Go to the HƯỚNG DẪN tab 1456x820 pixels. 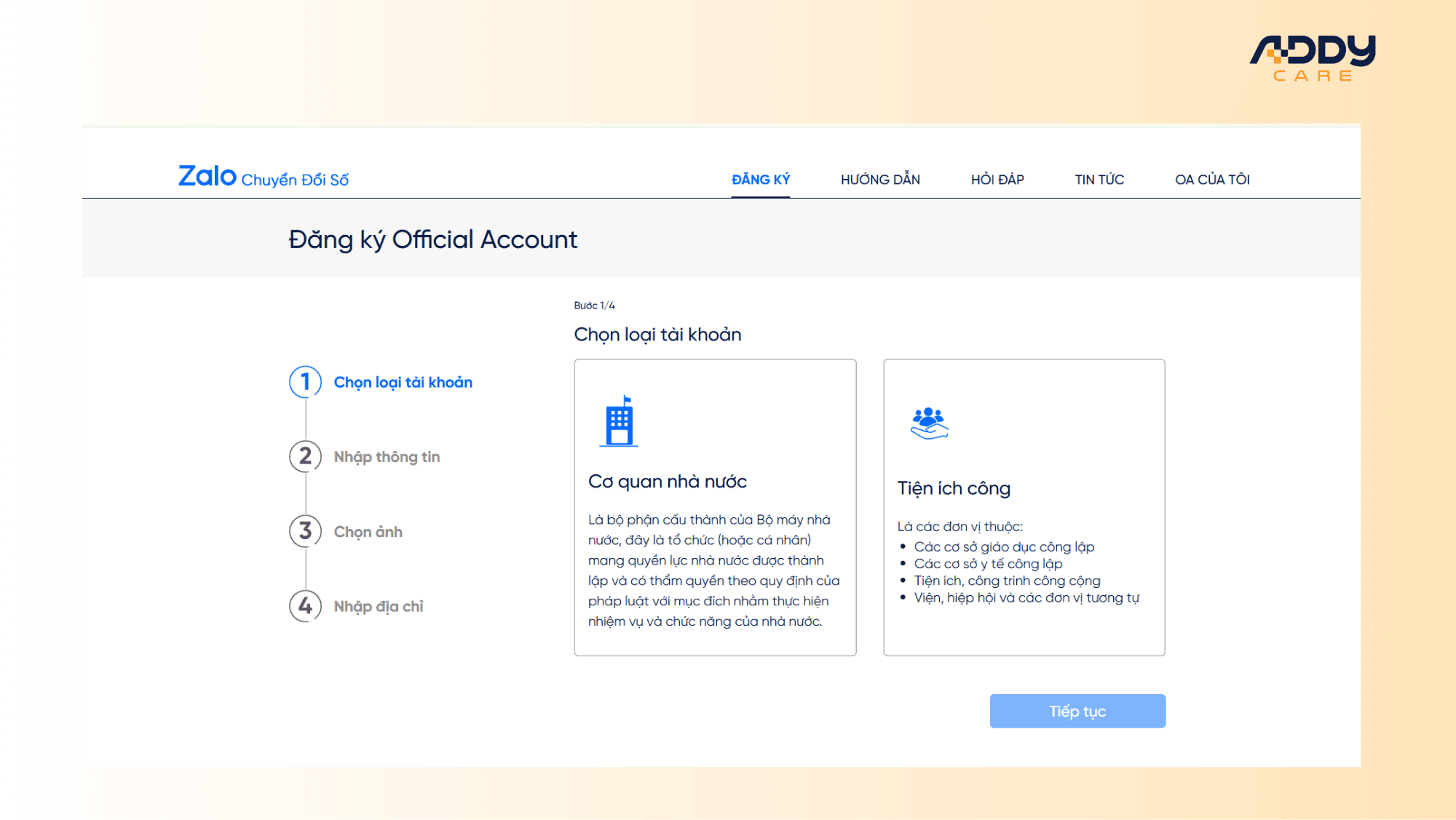click(x=880, y=180)
